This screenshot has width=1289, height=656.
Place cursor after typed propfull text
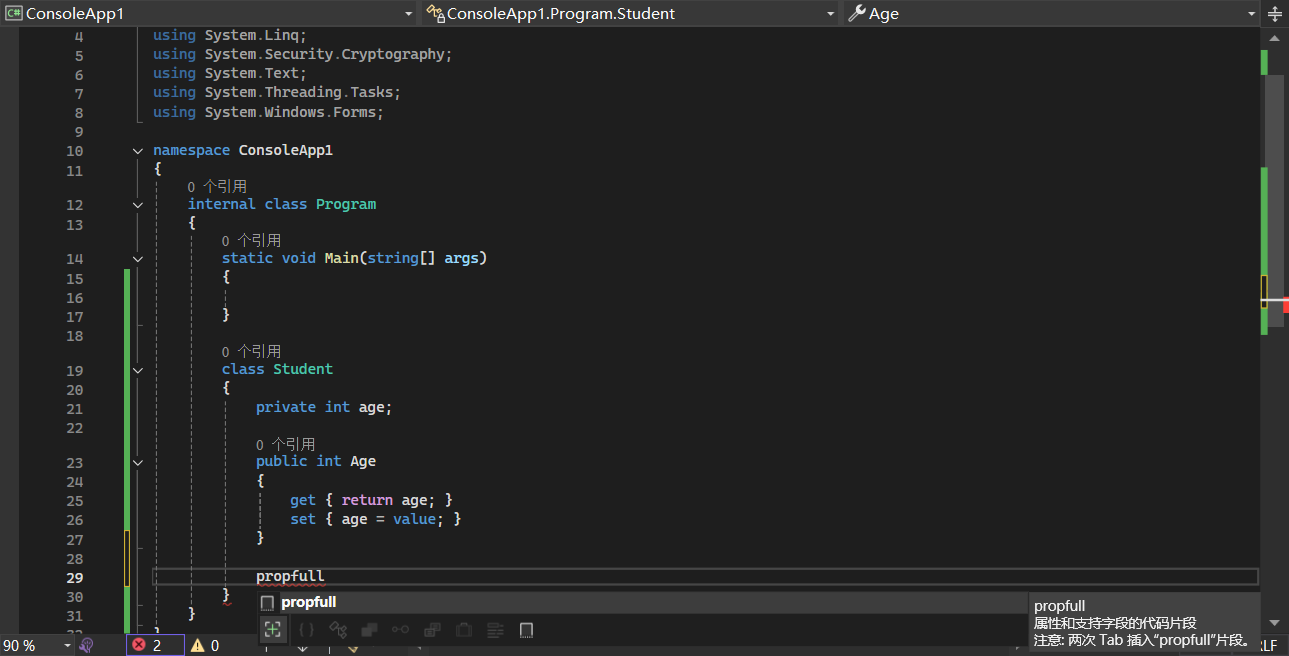325,576
